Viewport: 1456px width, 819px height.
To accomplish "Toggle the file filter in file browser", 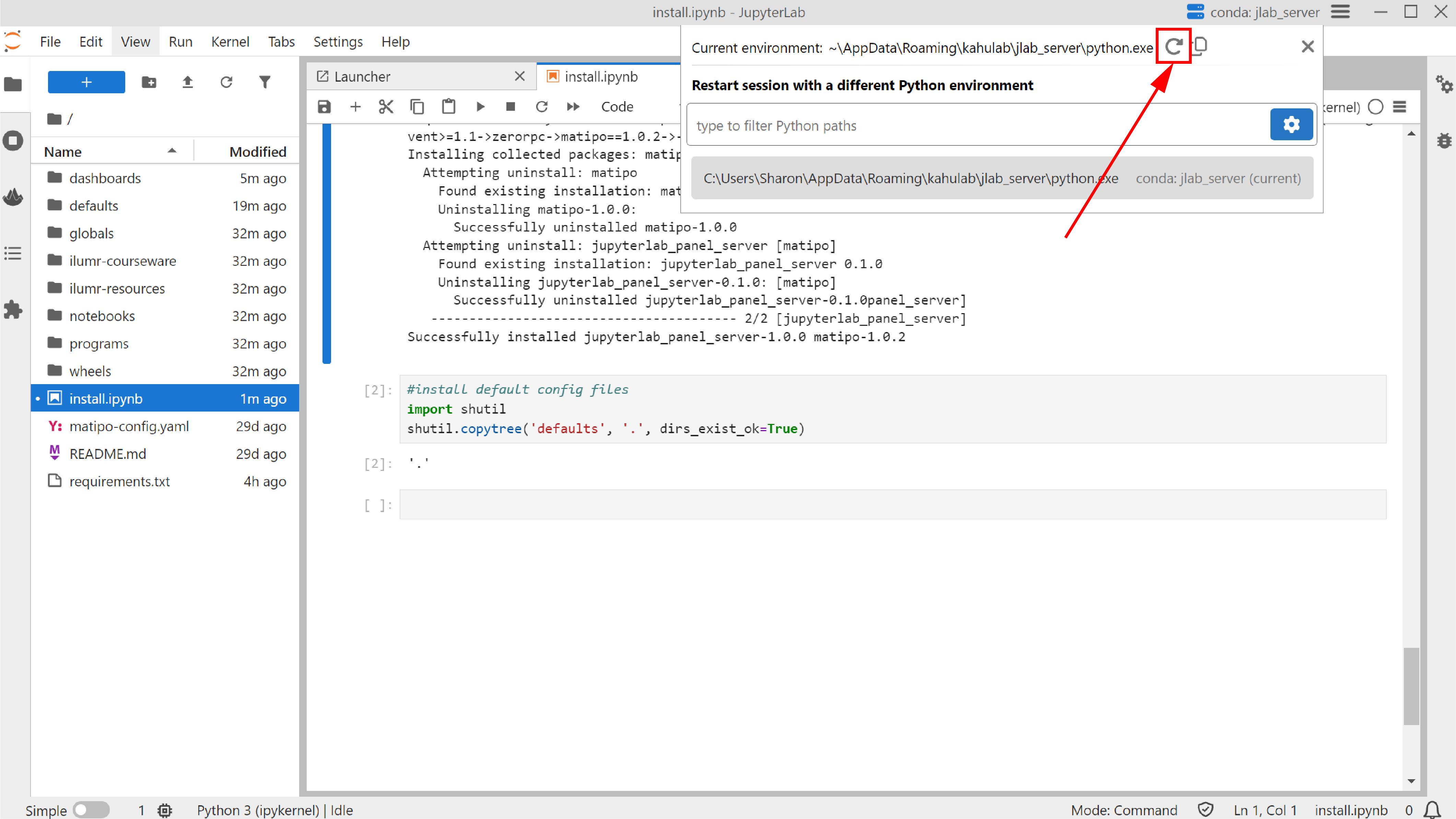I will (x=265, y=83).
